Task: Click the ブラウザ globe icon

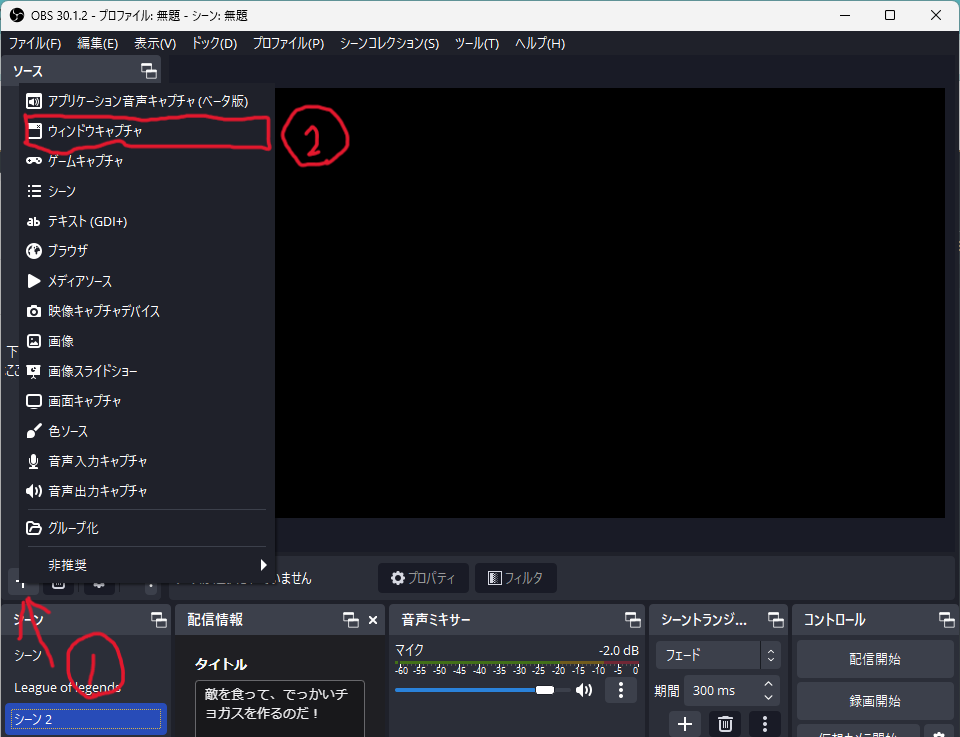Action: 34,251
